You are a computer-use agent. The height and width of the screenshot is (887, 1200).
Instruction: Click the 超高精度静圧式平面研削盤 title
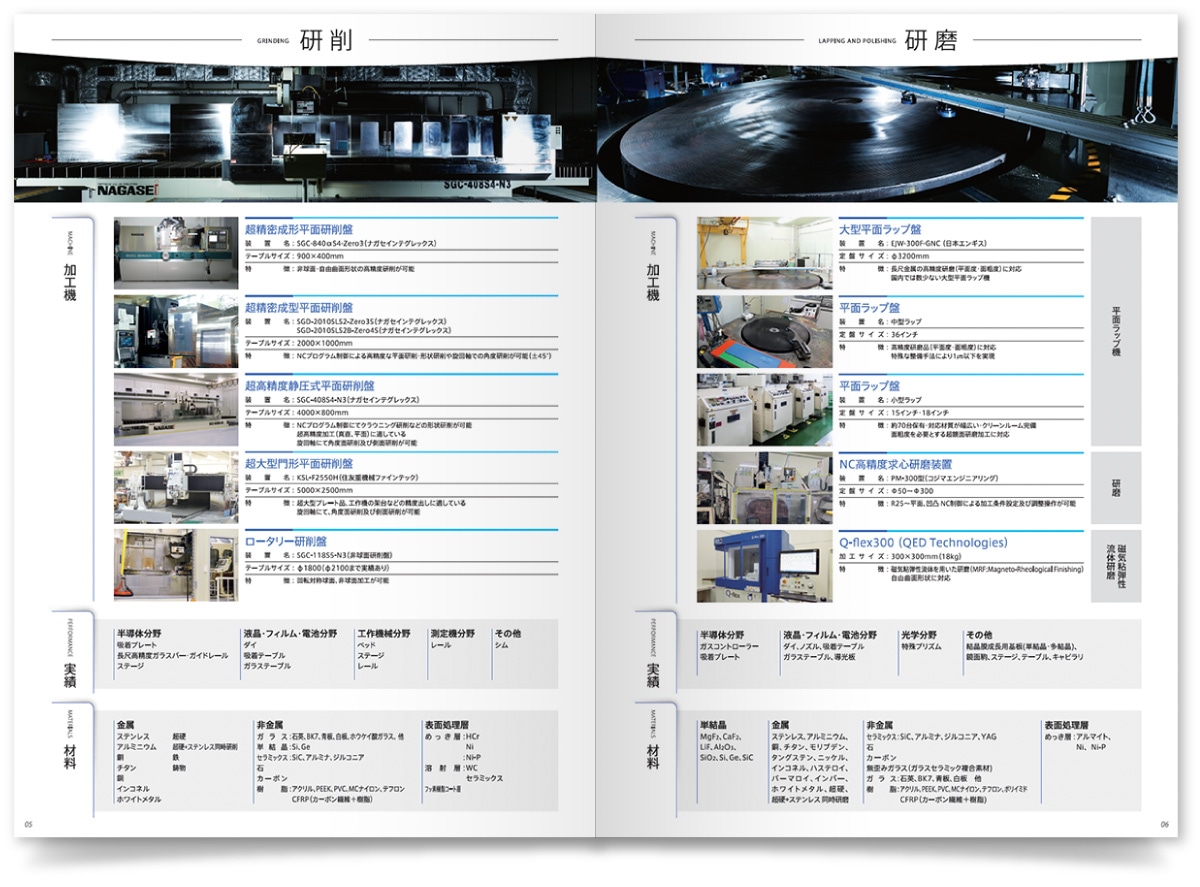pyautogui.click(x=311, y=385)
